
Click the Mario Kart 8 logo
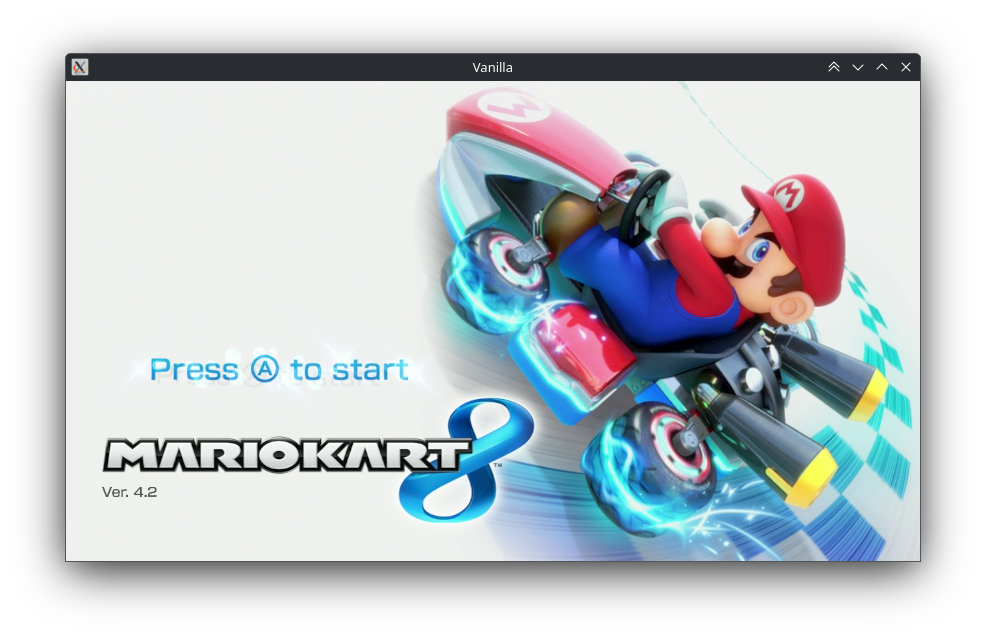[x=318, y=460]
